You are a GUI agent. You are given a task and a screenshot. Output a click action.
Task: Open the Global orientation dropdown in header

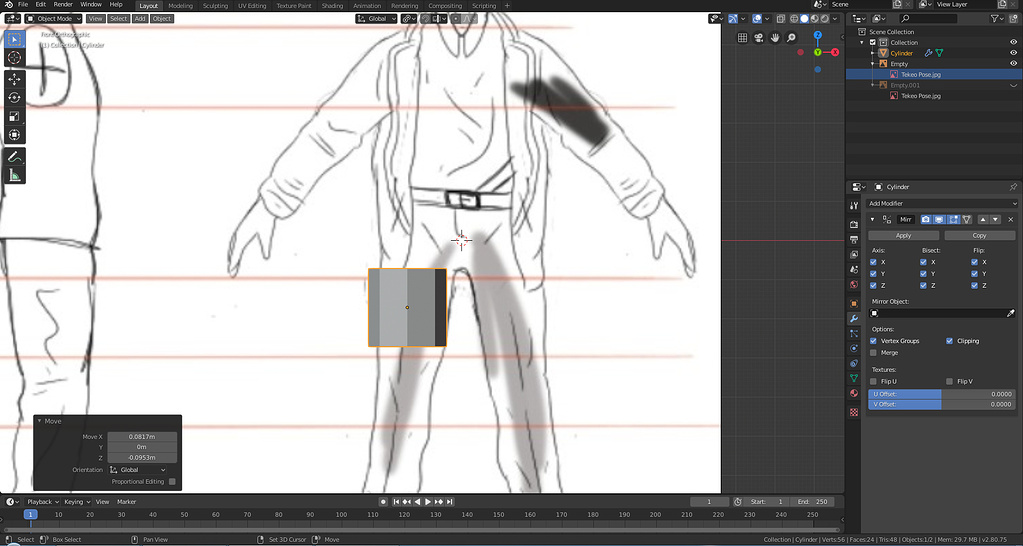(x=376, y=19)
